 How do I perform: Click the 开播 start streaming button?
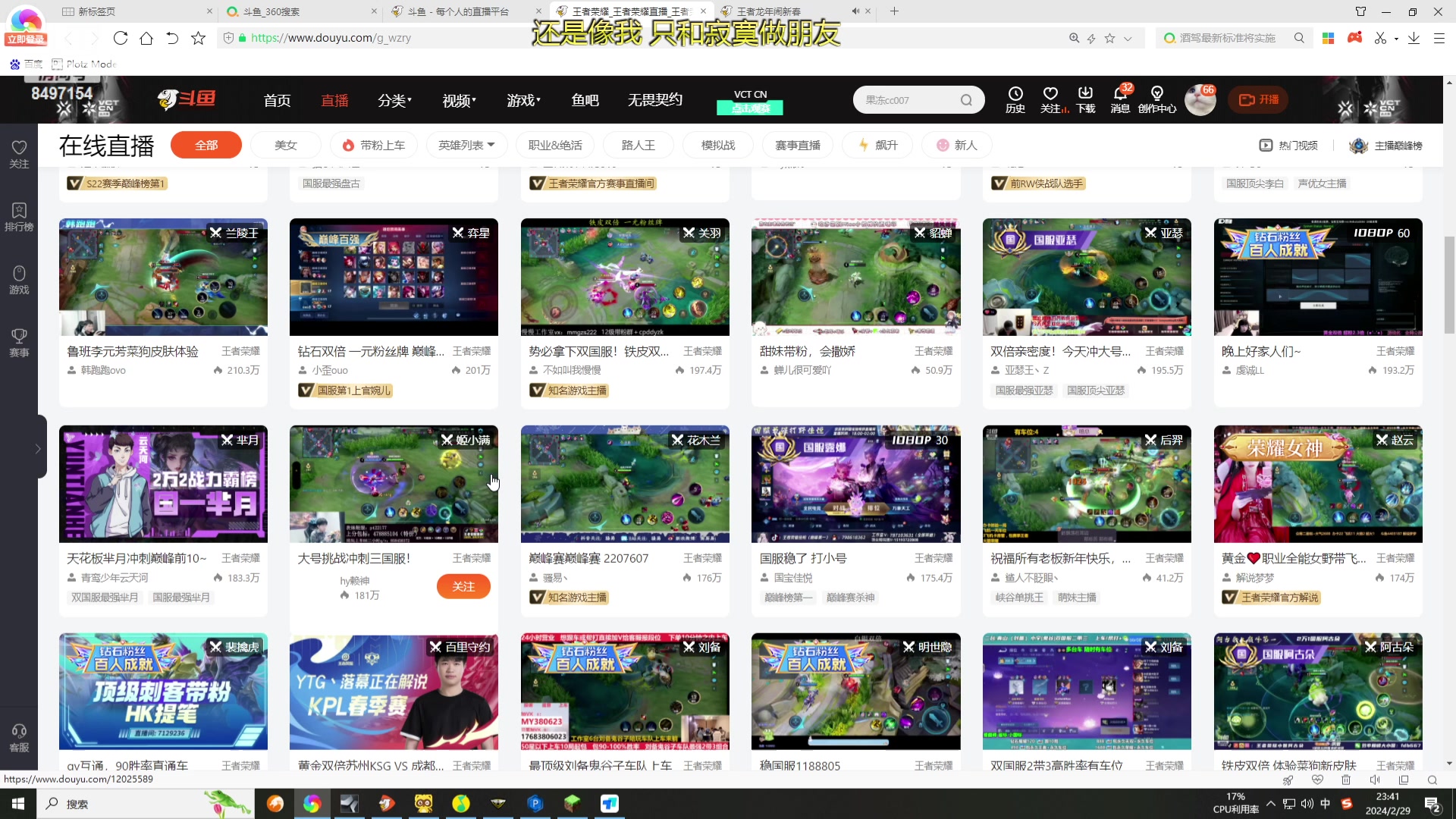coord(1258,99)
